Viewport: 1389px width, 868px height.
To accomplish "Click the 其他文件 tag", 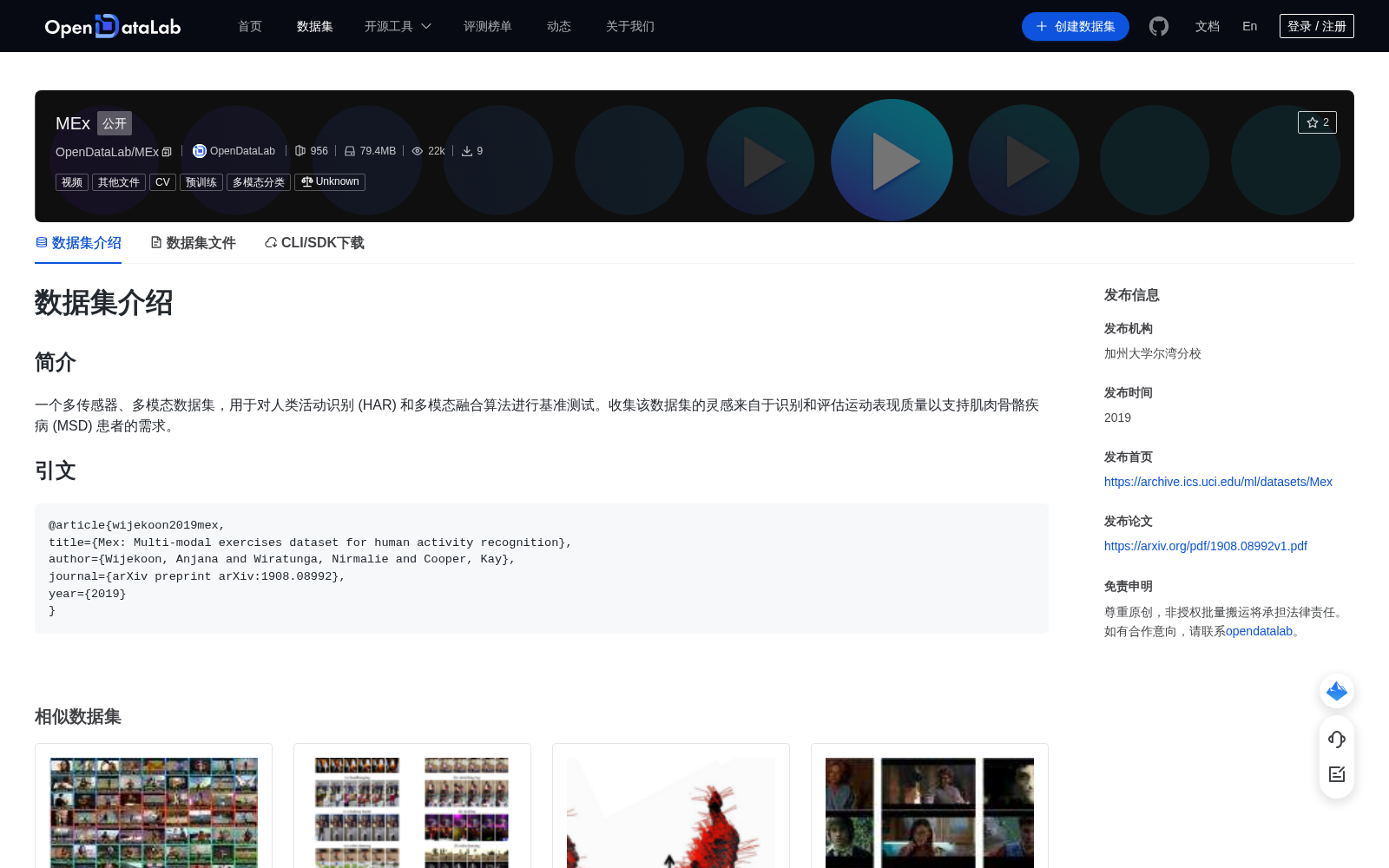I will (119, 182).
